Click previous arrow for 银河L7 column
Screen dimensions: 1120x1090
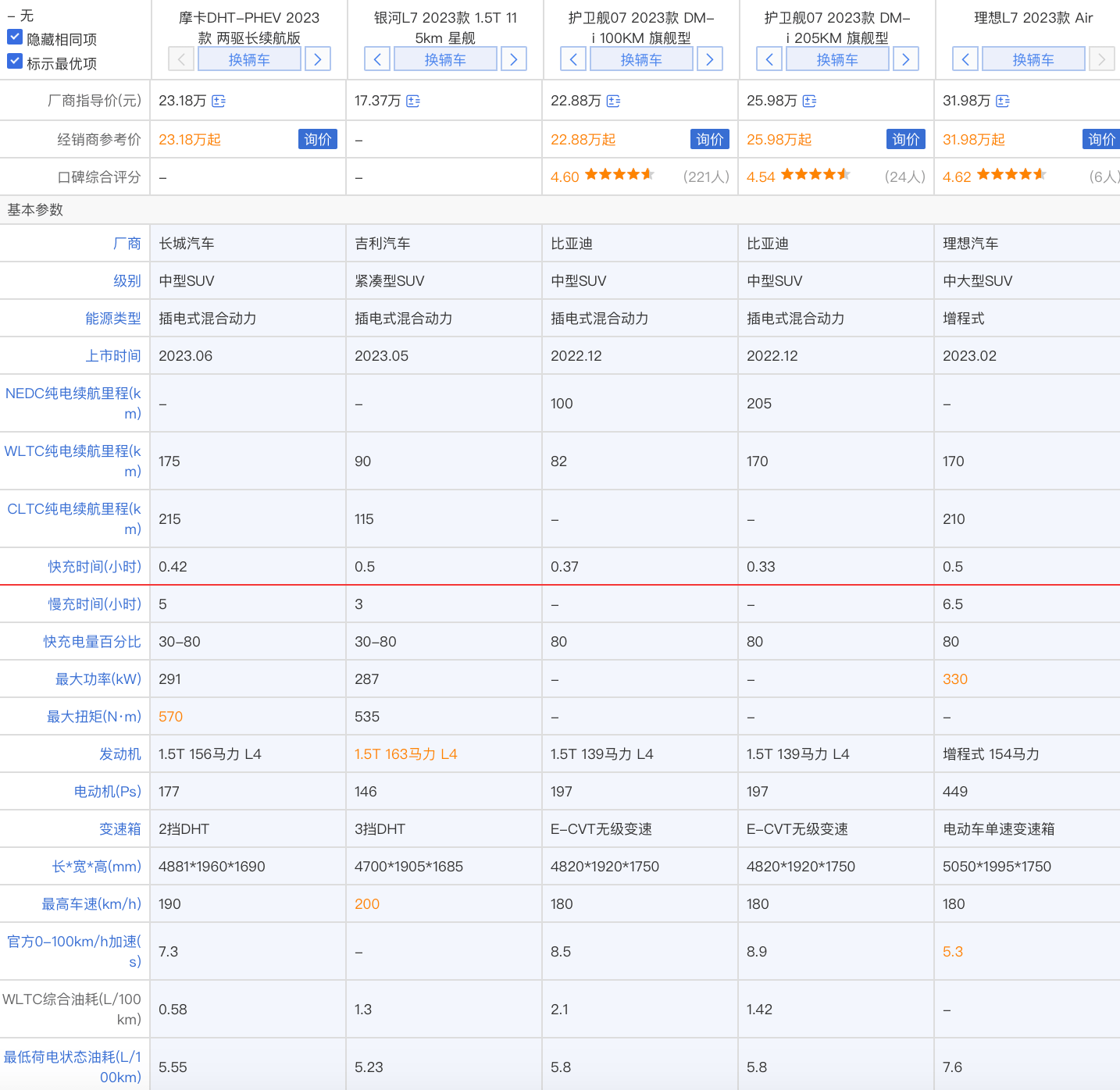pyautogui.click(x=377, y=59)
